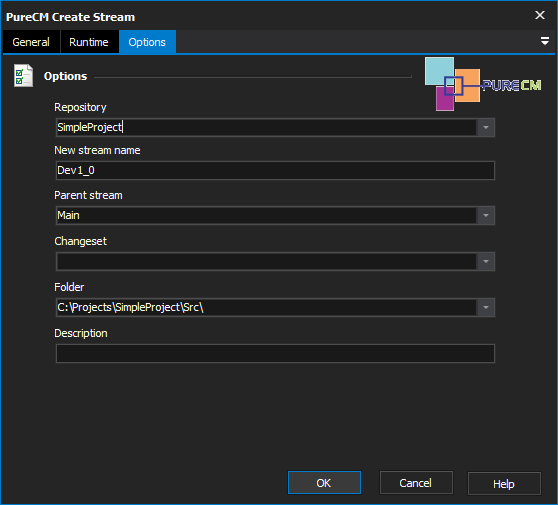Click the Repository label text
Viewport: 558px width, 505px height.
pyautogui.click(x=80, y=107)
